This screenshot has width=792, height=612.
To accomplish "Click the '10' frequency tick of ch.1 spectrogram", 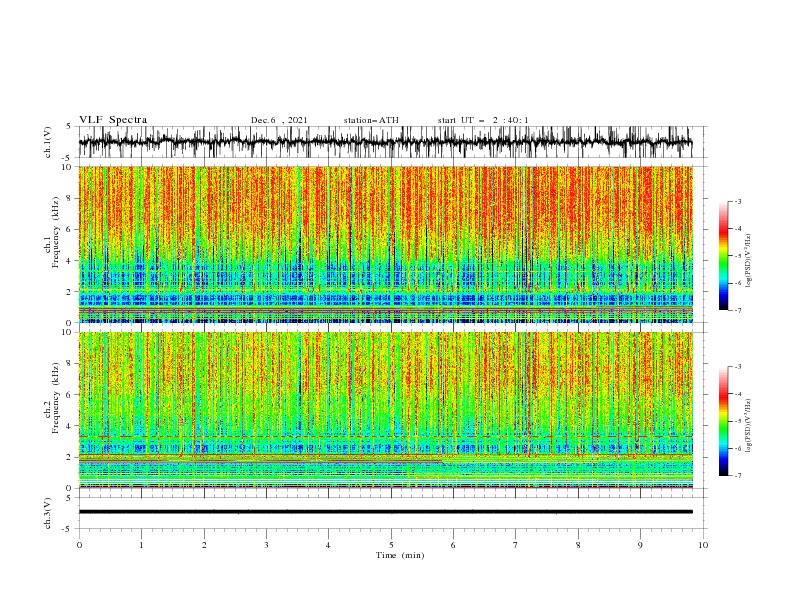I will click(x=67, y=167).
